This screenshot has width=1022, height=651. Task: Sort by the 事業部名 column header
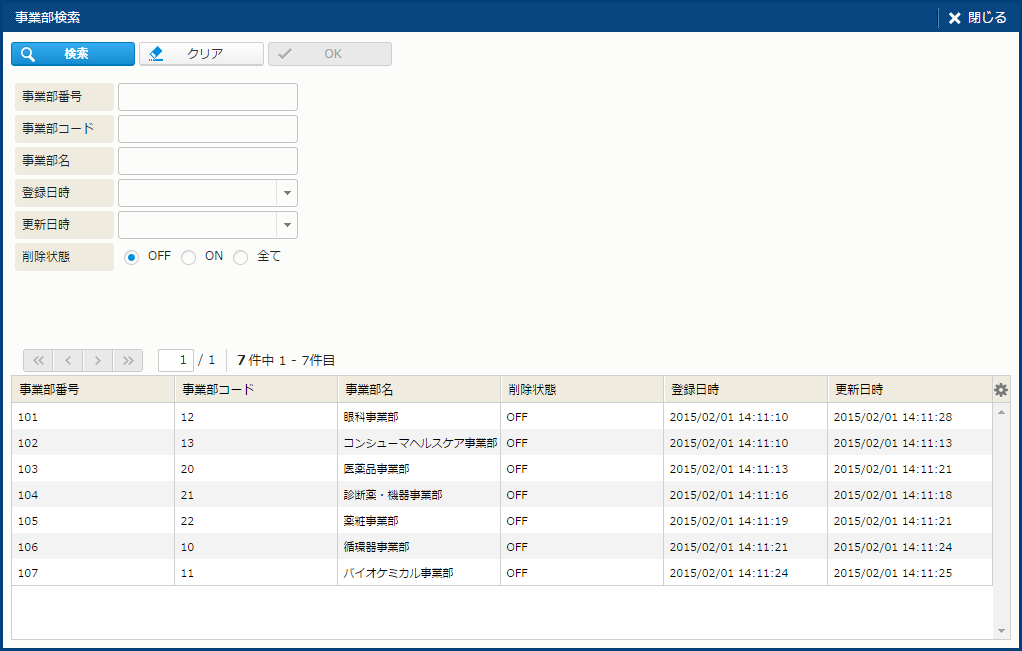(418, 389)
